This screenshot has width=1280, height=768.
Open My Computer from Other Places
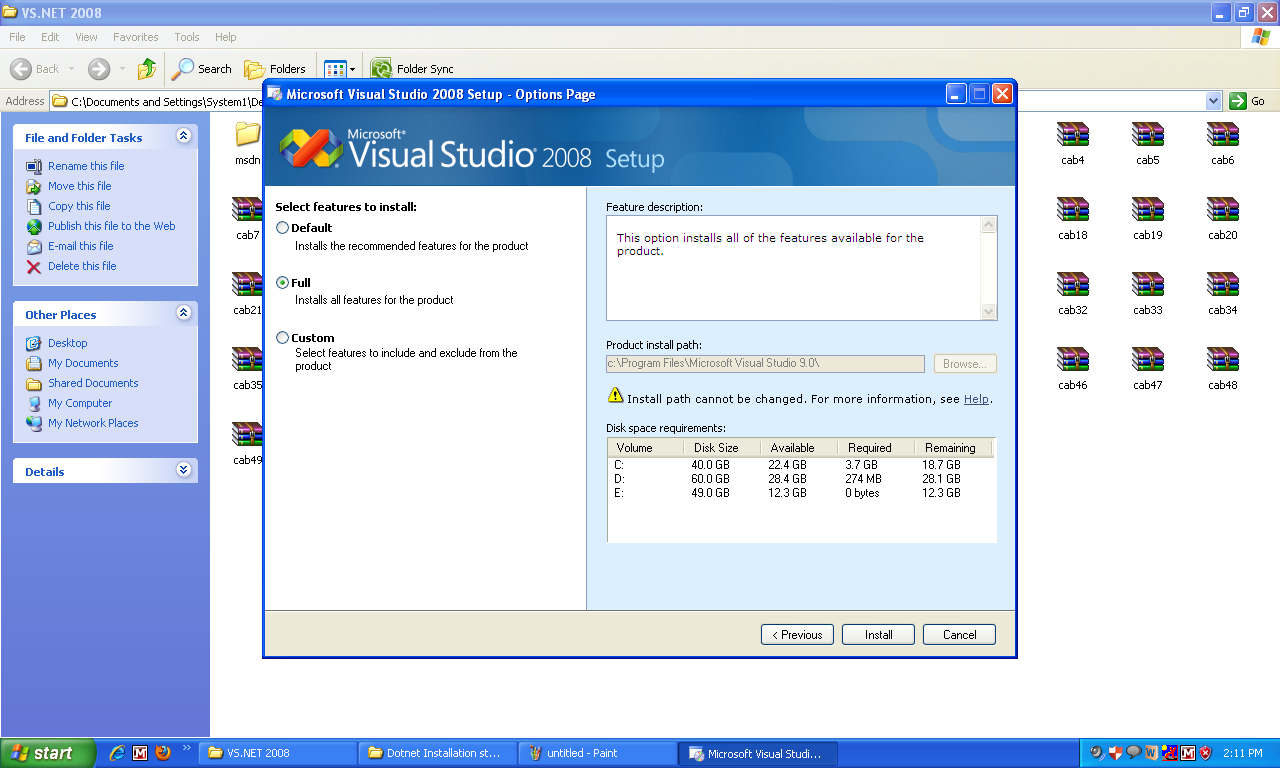coord(80,403)
